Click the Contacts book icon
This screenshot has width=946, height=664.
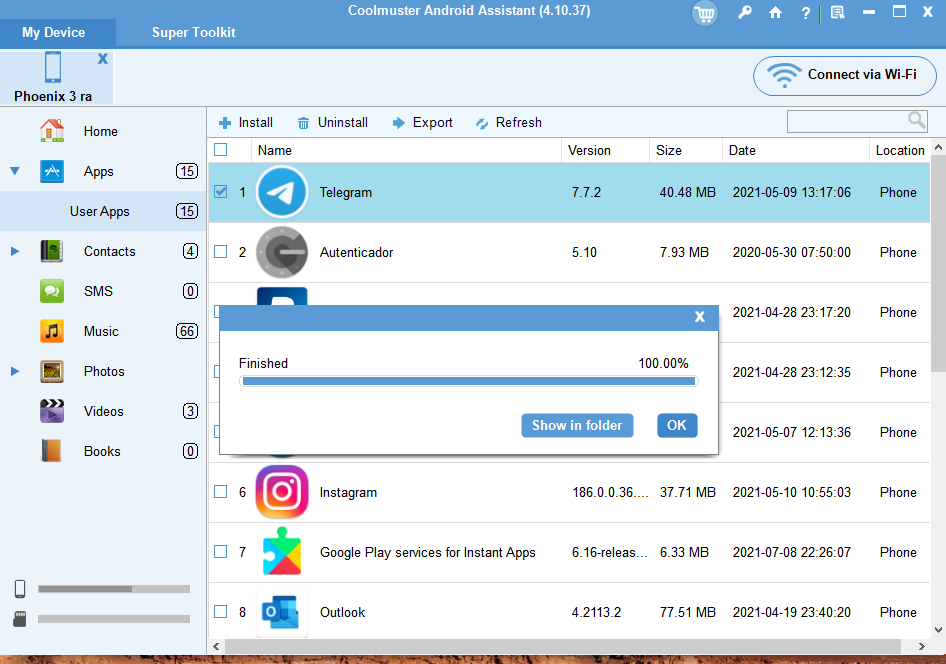[52, 251]
